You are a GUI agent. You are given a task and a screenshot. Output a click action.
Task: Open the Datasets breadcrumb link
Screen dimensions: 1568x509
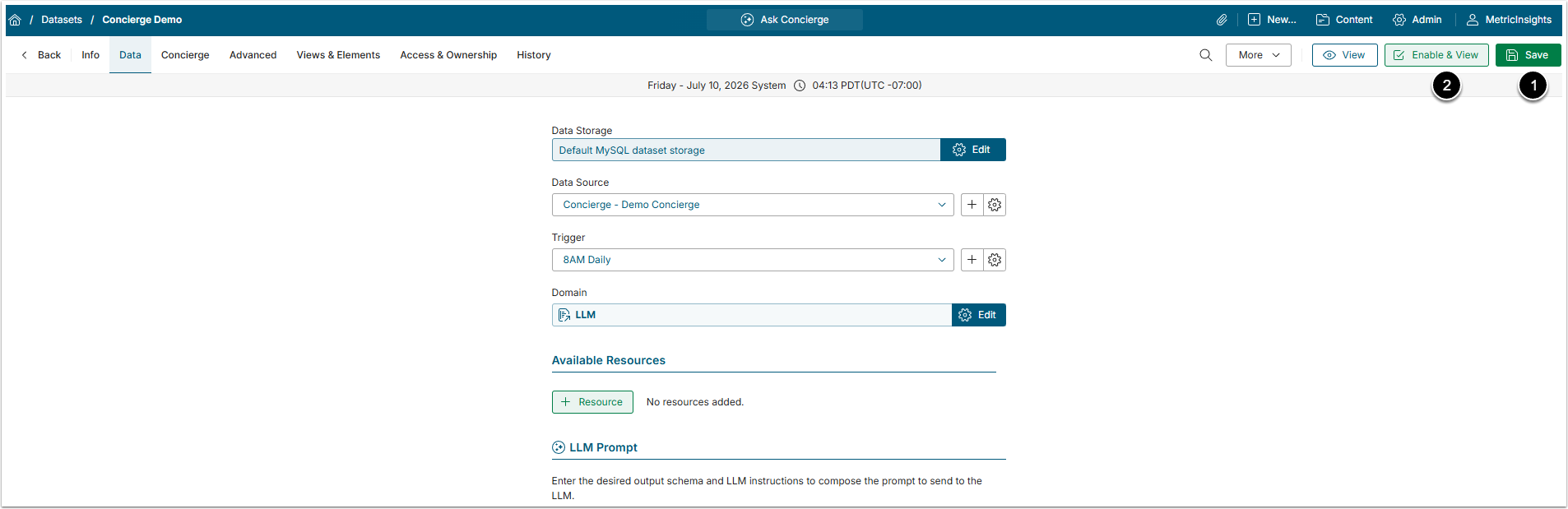point(62,20)
